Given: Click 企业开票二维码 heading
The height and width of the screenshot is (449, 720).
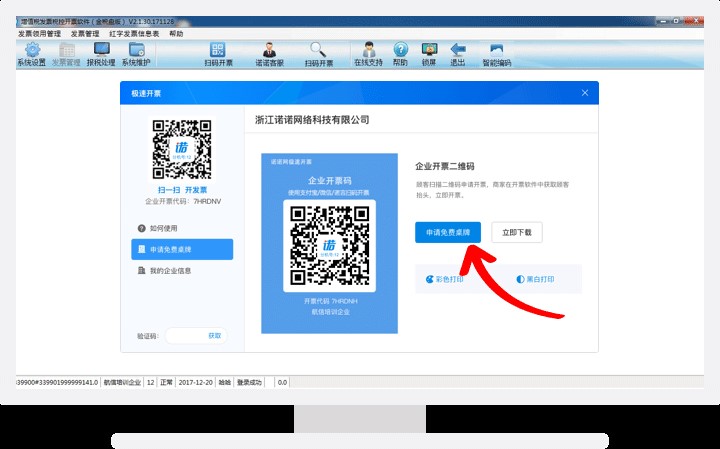Looking at the screenshot, I should coord(444,166).
